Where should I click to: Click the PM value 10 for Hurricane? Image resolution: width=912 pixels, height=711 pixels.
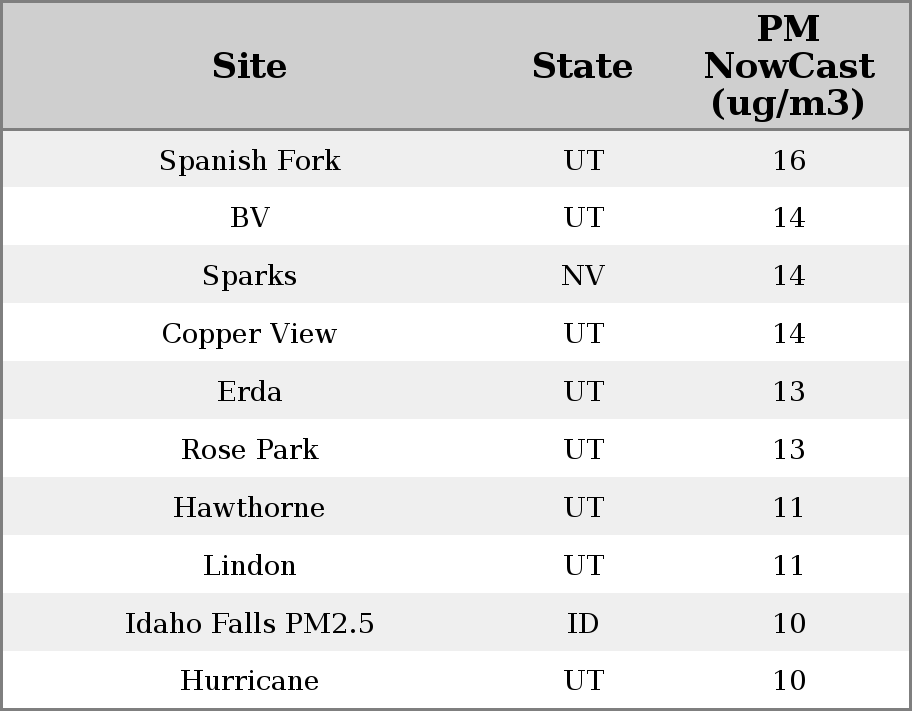click(788, 681)
